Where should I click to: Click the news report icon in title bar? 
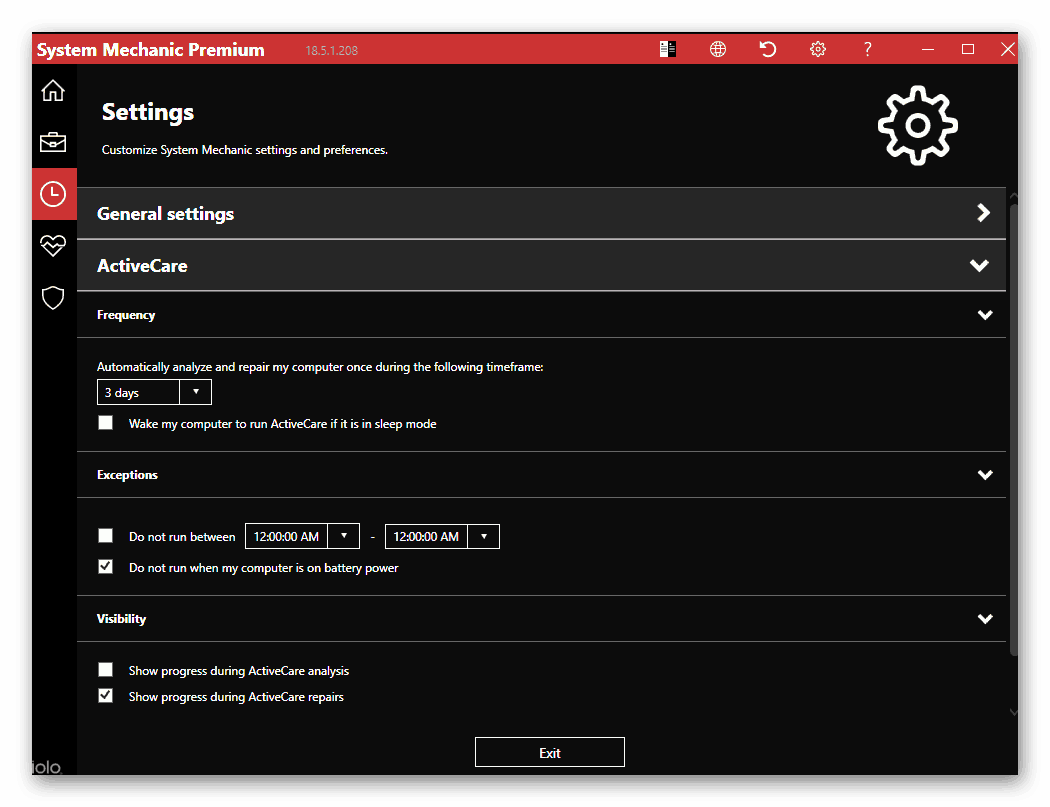pos(668,49)
